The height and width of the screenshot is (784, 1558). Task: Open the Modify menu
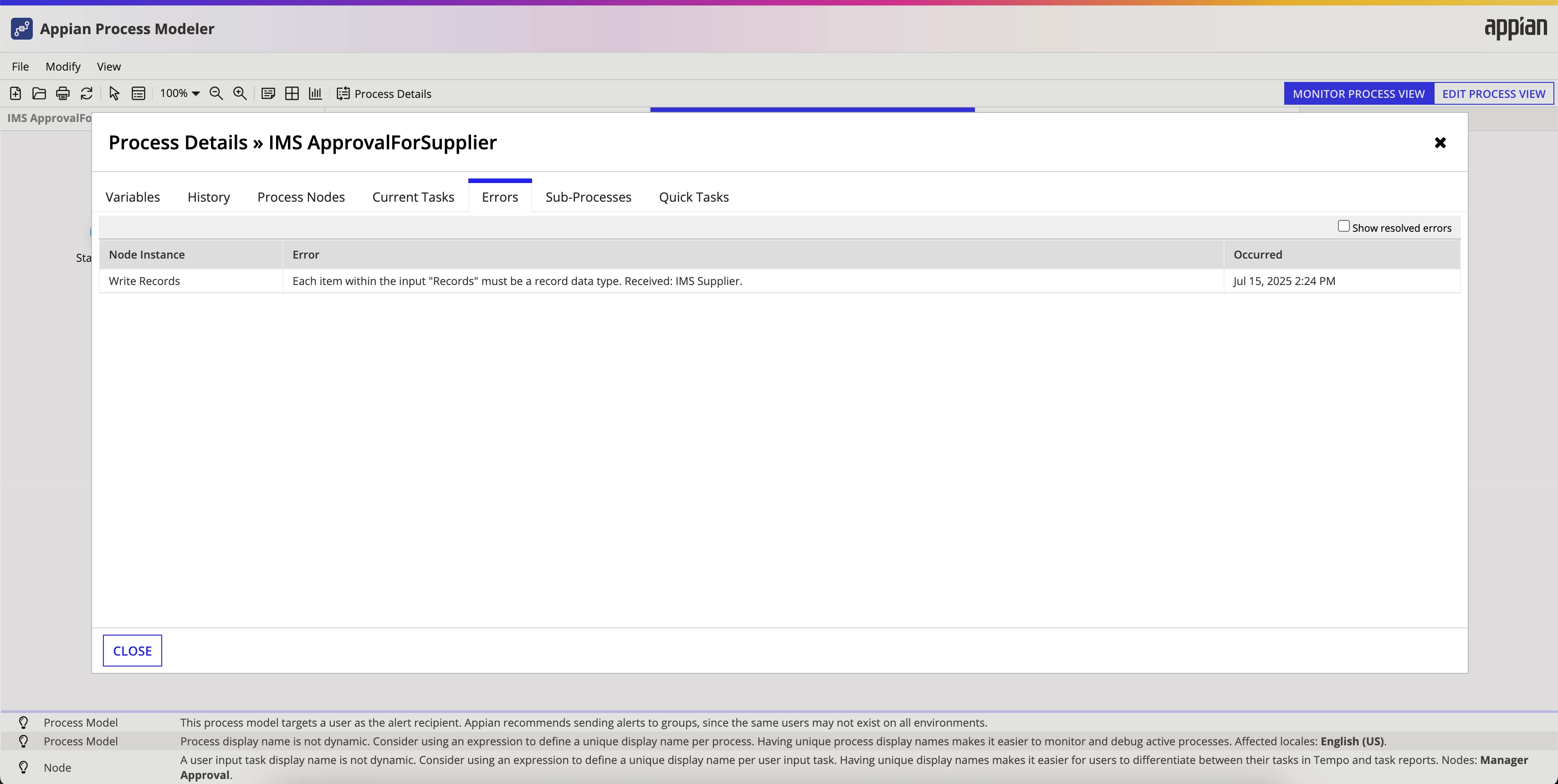point(63,66)
